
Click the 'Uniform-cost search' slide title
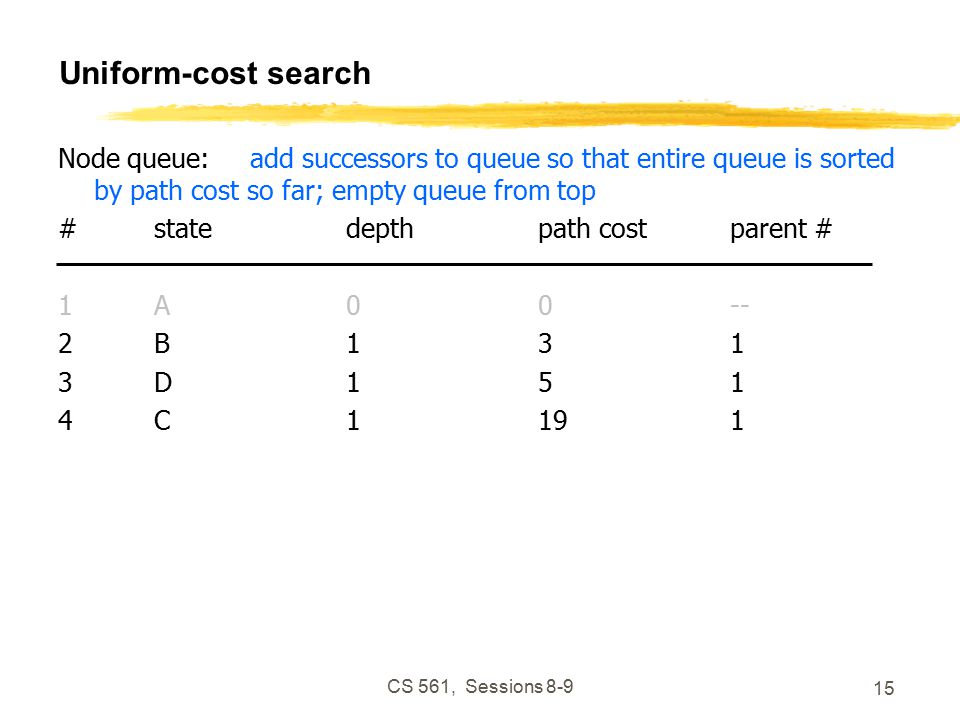[215, 73]
